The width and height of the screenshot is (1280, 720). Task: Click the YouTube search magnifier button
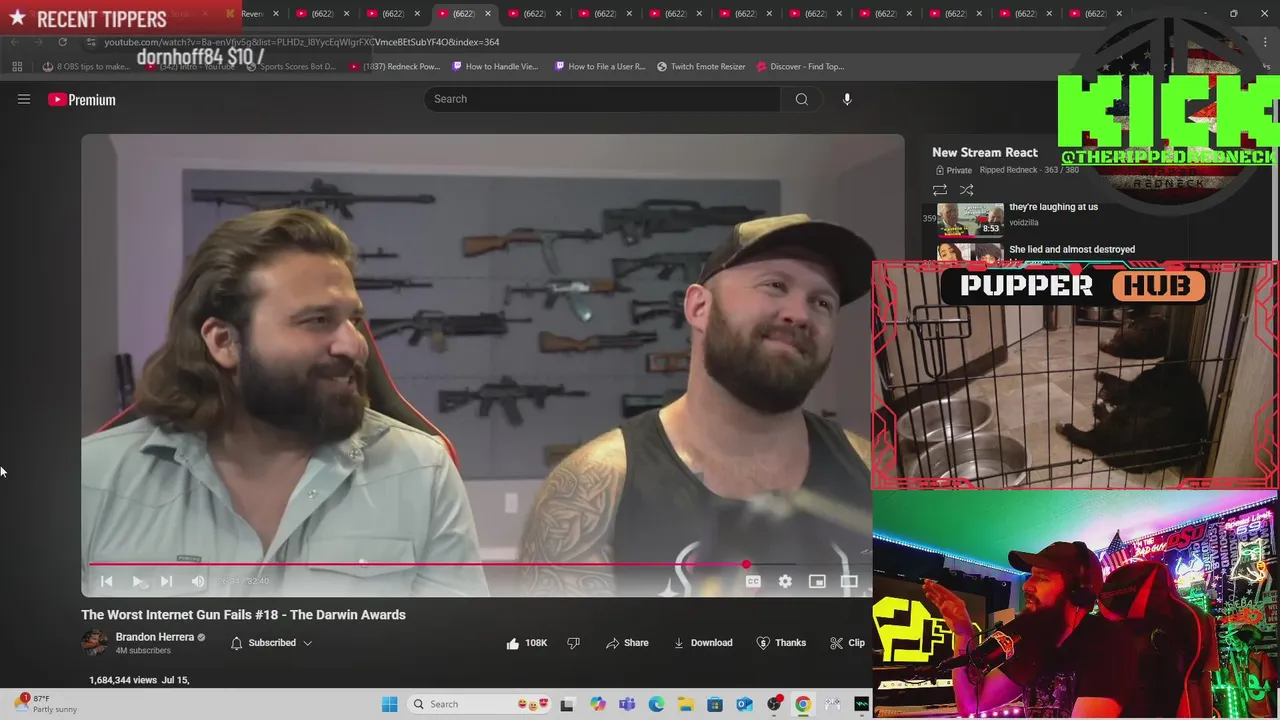pos(801,99)
